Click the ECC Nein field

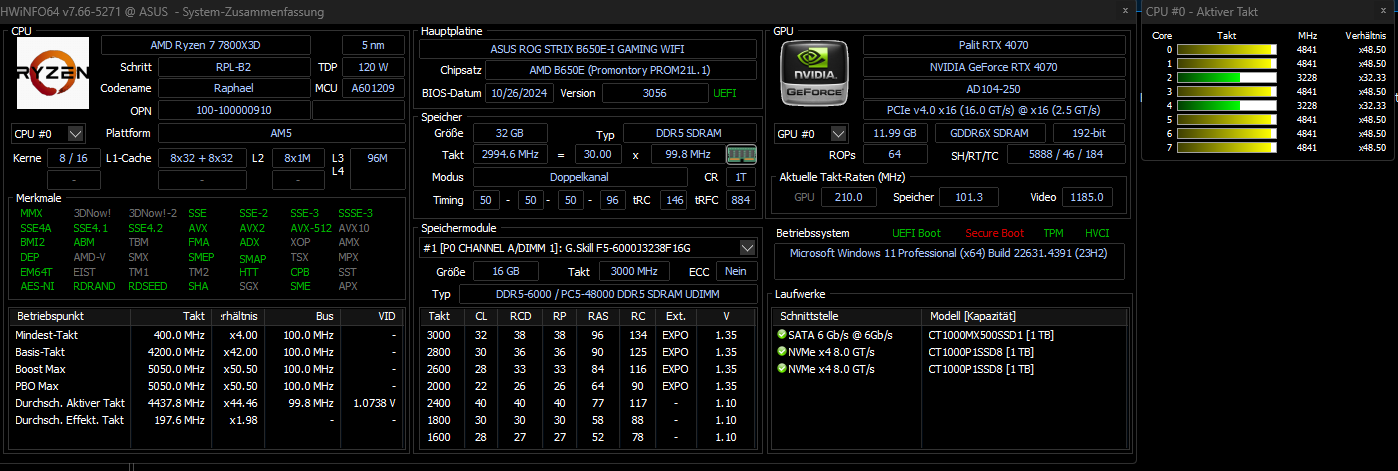point(736,271)
